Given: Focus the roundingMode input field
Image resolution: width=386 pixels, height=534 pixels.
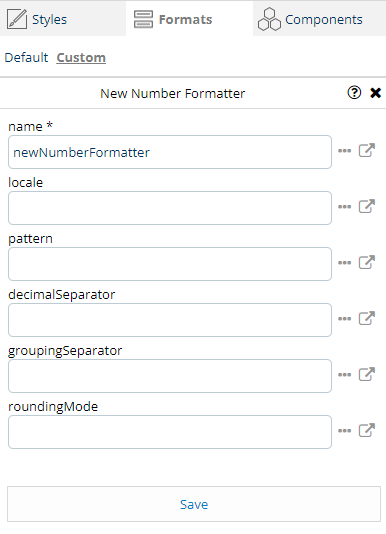Looking at the screenshot, I should [x=170, y=432].
